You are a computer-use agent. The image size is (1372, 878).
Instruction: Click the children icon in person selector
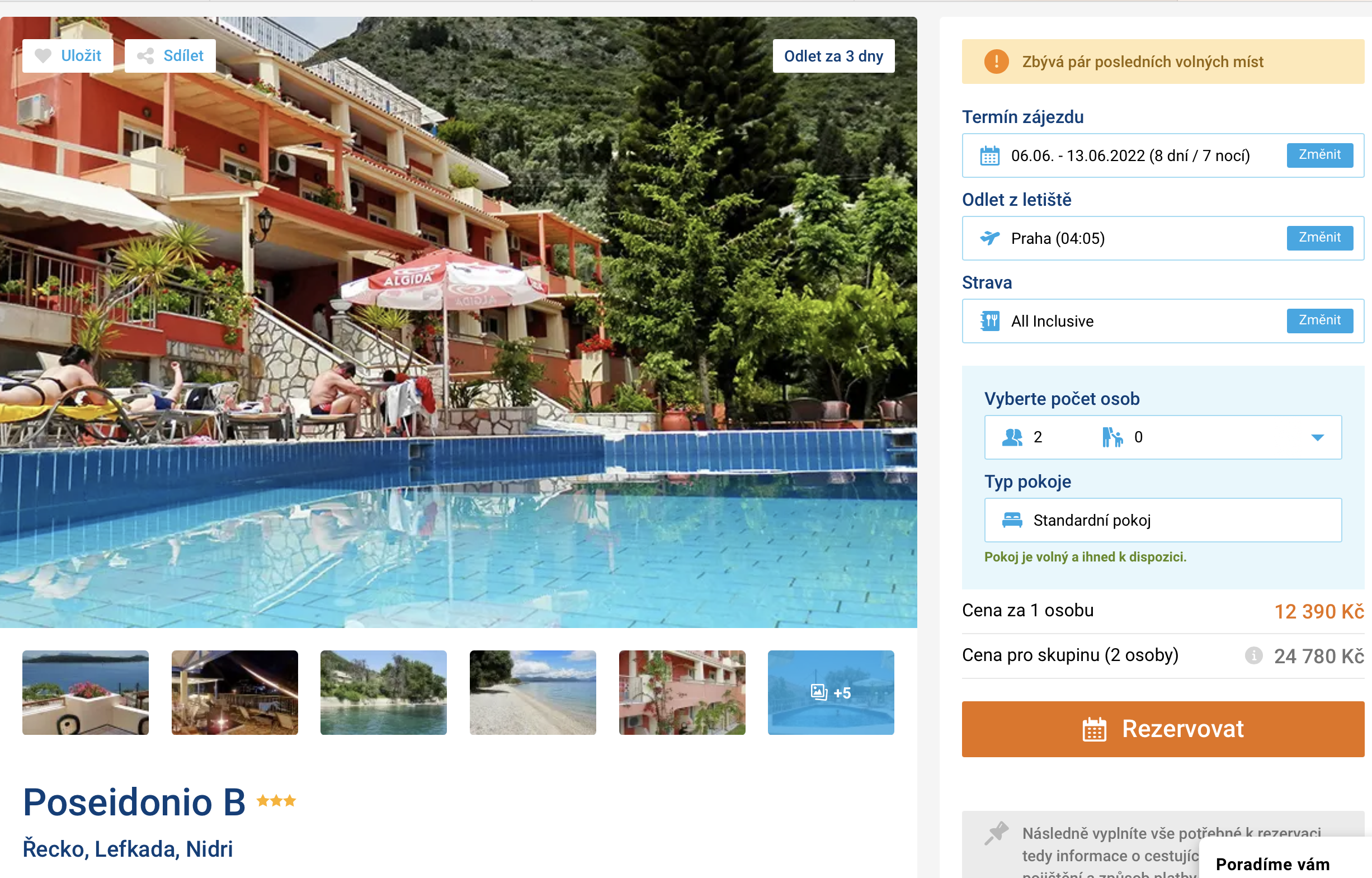(1112, 437)
